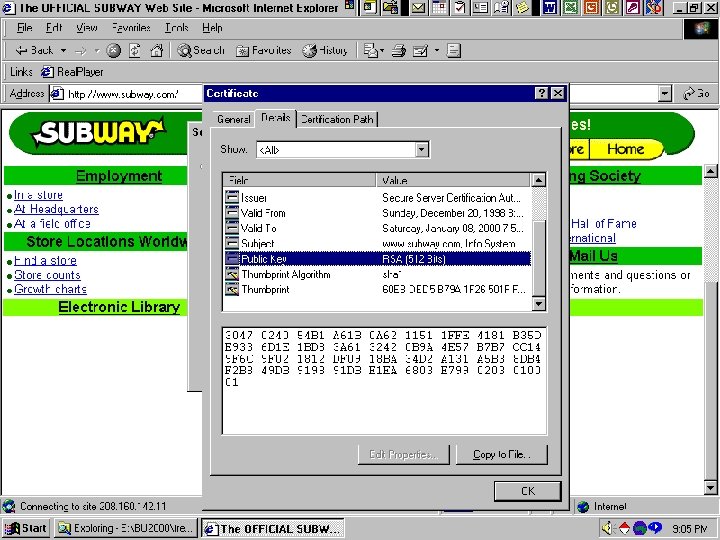
Task: Open Excel from the Office shortcut bar
Action: point(570,7)
